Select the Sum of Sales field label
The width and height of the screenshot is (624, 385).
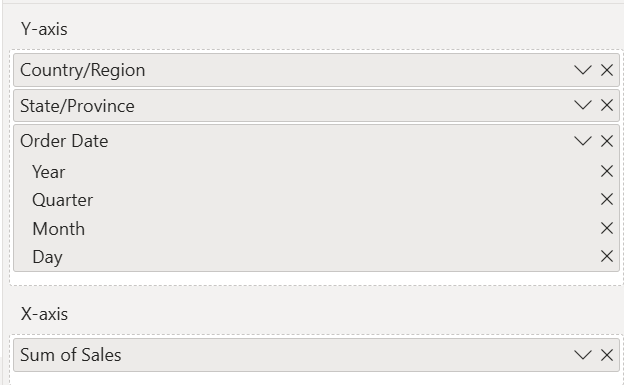[70, 355]
